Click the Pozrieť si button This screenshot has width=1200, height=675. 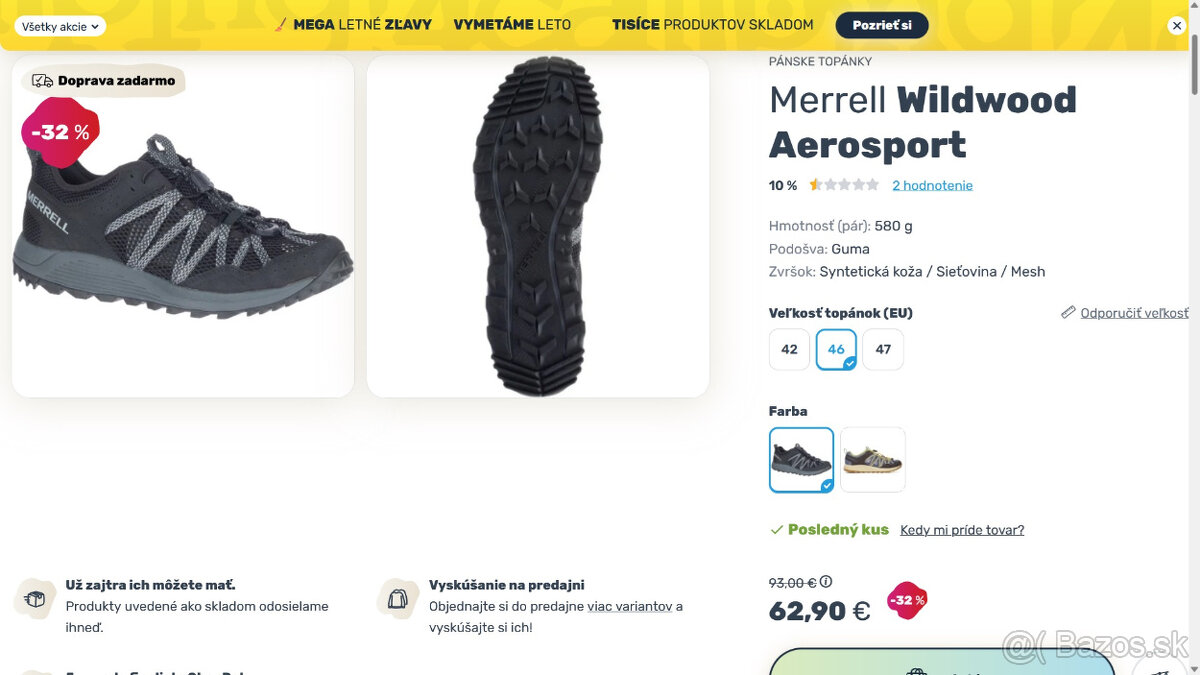click(881, 25)
